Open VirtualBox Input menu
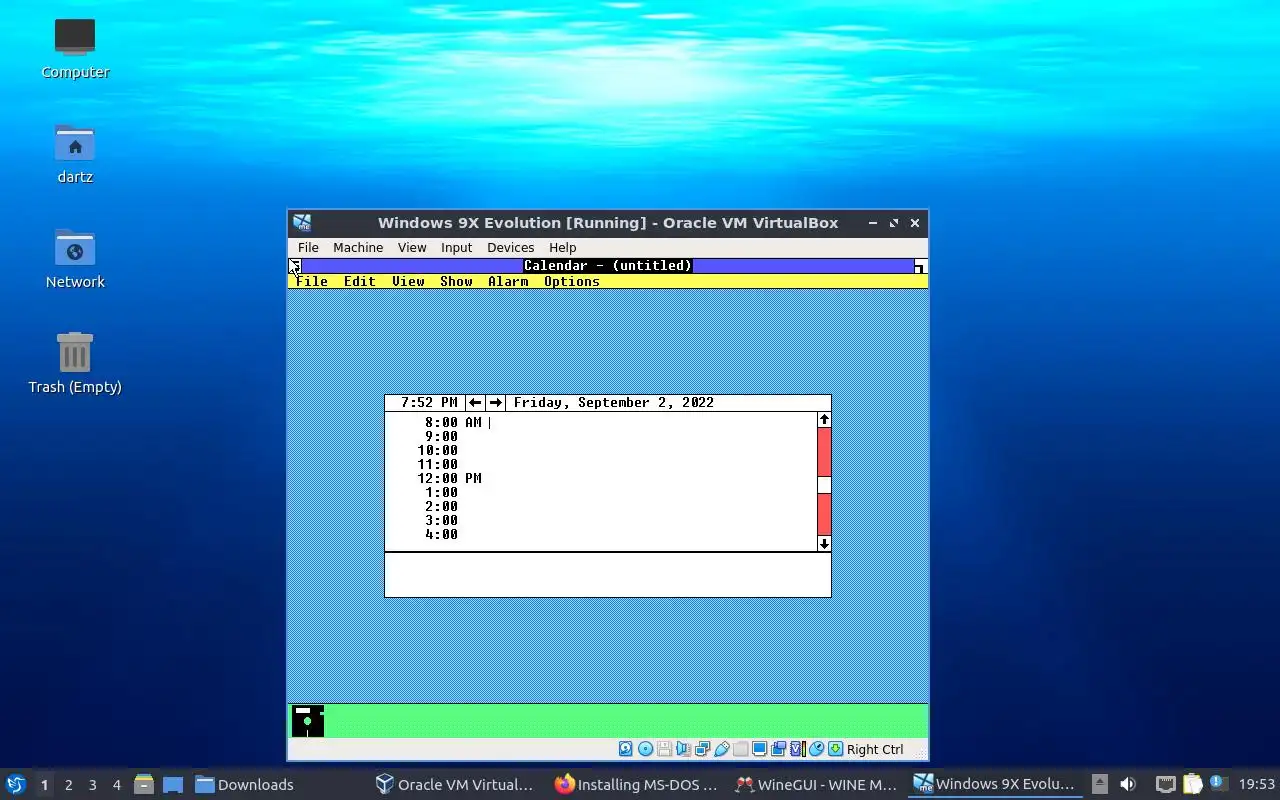The height and width of the screenshot is (800, 1280). coord(456,247)
